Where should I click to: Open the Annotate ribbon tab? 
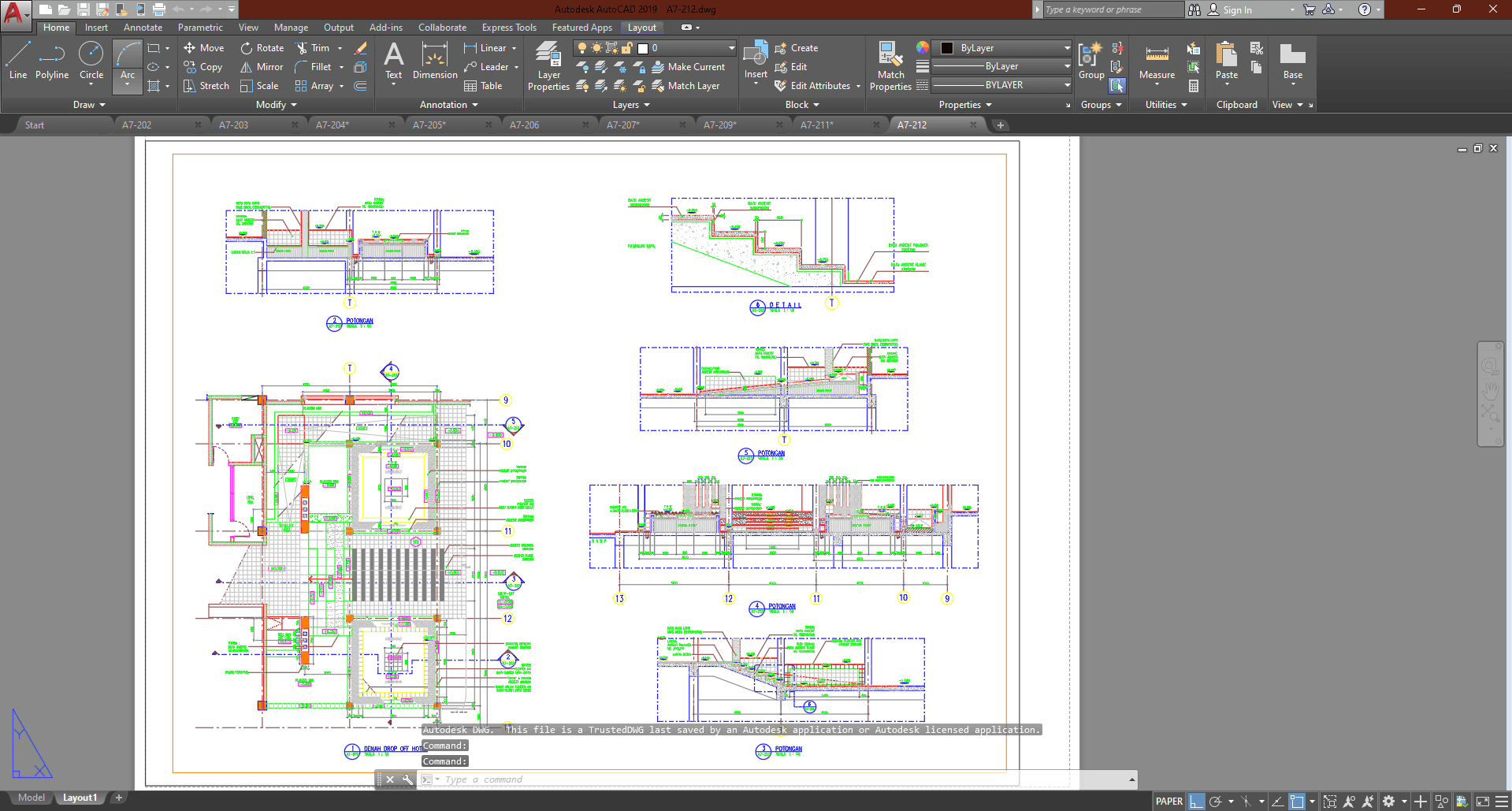point(143,28)
